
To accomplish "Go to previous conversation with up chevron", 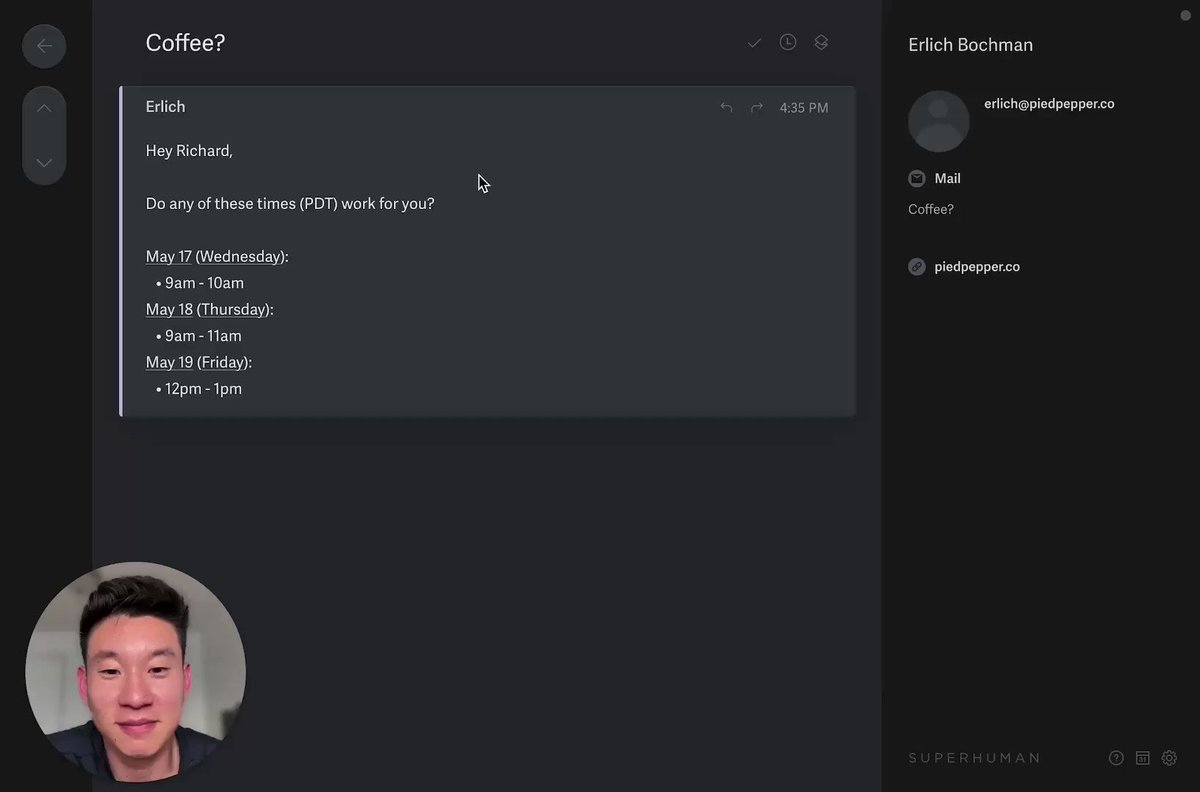I will pyautogui.click(x=44, y=108).
